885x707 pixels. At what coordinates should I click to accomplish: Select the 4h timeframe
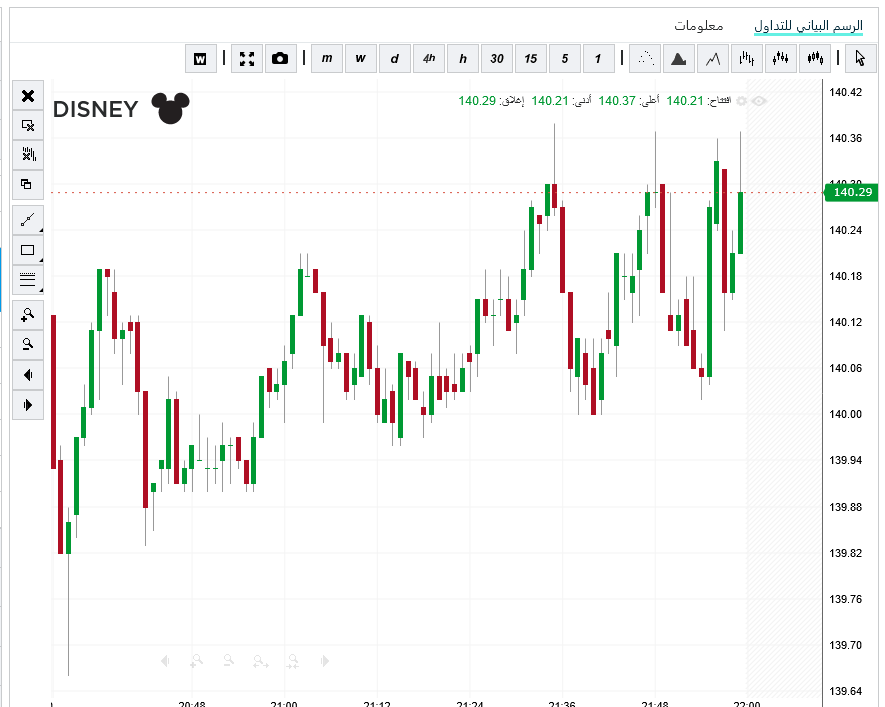coord(429,59)
